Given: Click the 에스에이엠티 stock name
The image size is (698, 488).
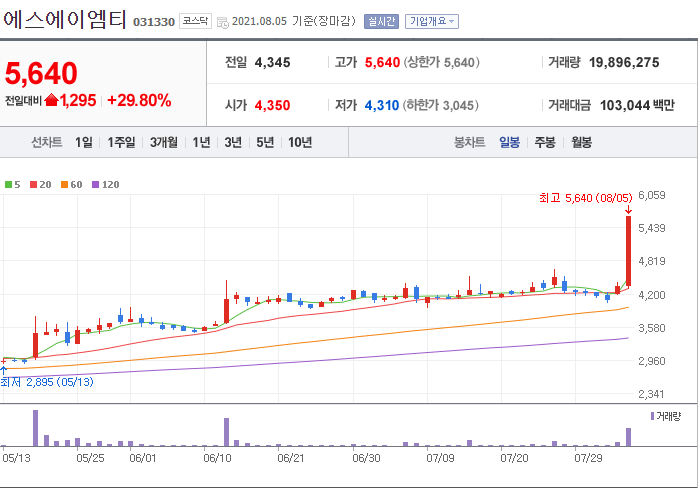Looking at the screenshot, I should point(65,20).
